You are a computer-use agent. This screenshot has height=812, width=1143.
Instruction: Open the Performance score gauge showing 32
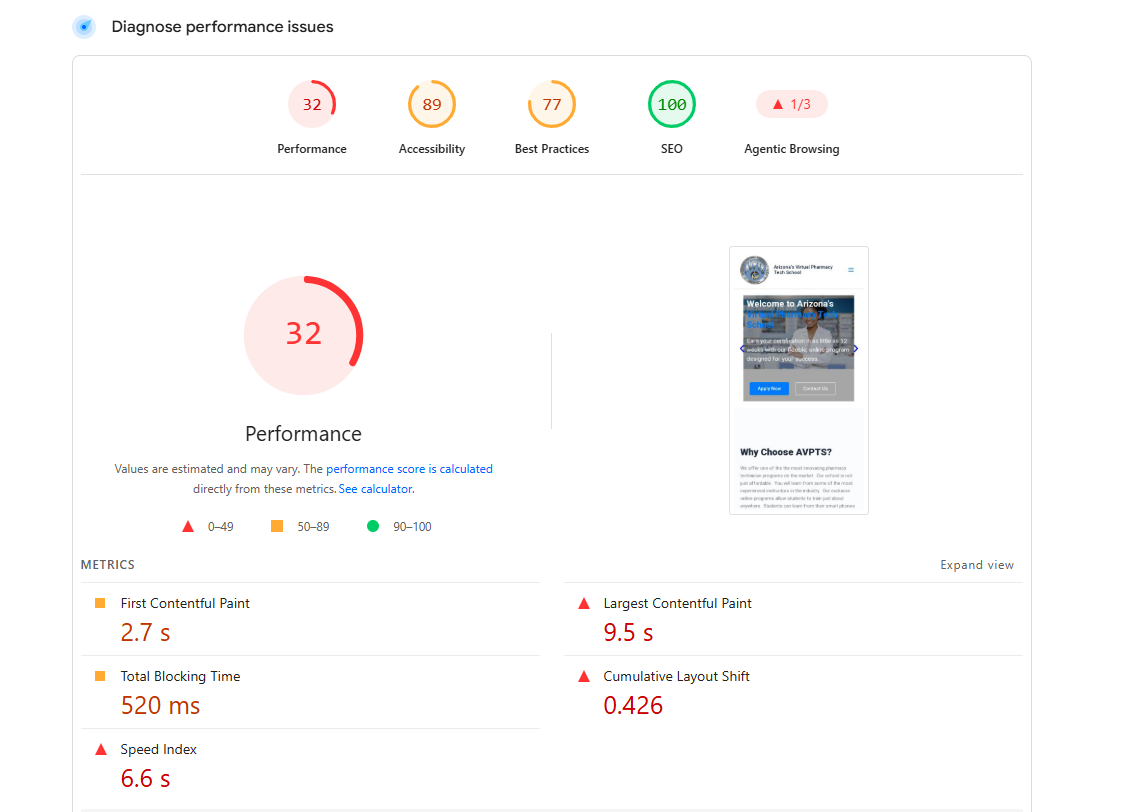tap(312, 104)
